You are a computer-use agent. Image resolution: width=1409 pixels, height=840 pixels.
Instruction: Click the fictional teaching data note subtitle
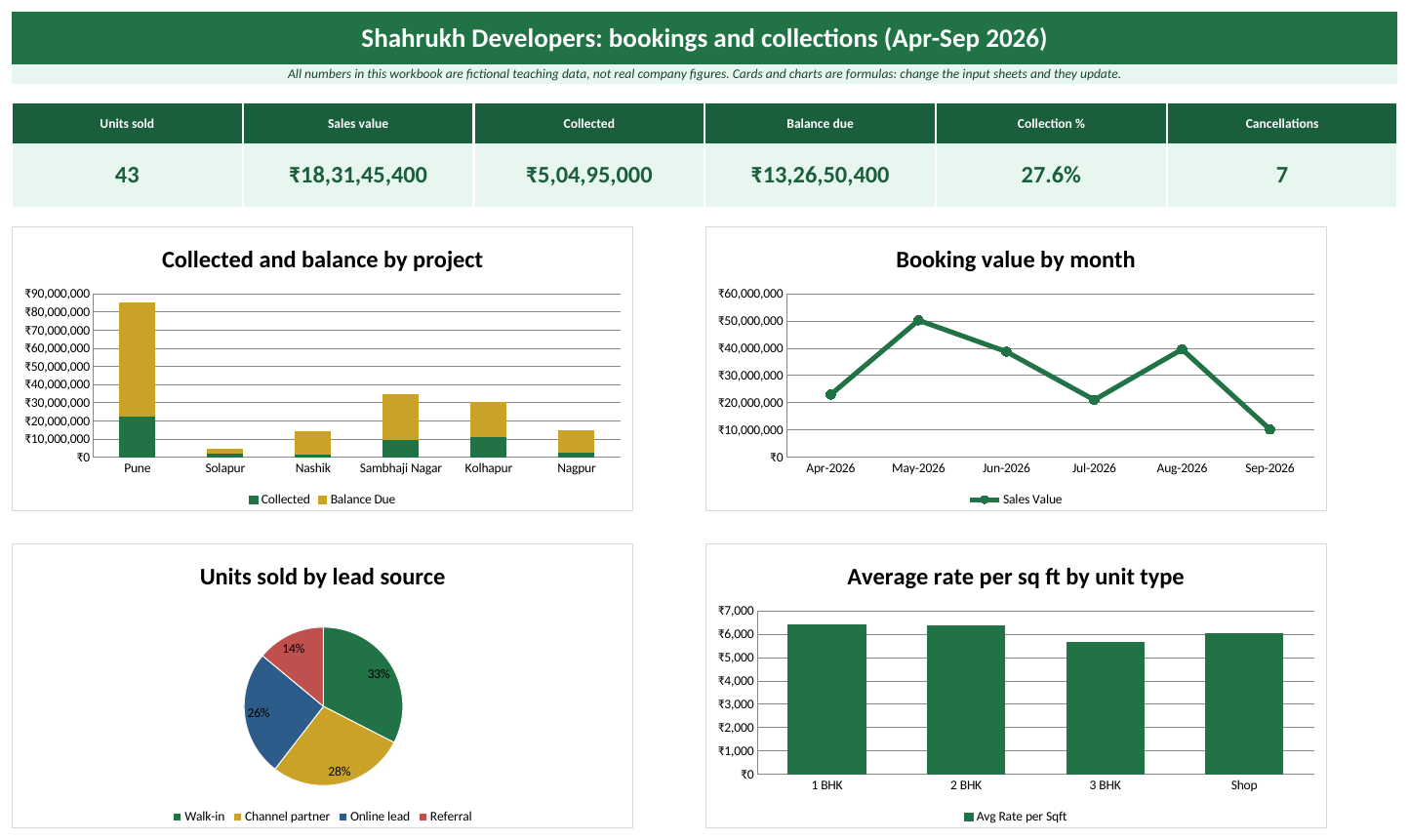[x=704, y=74]
